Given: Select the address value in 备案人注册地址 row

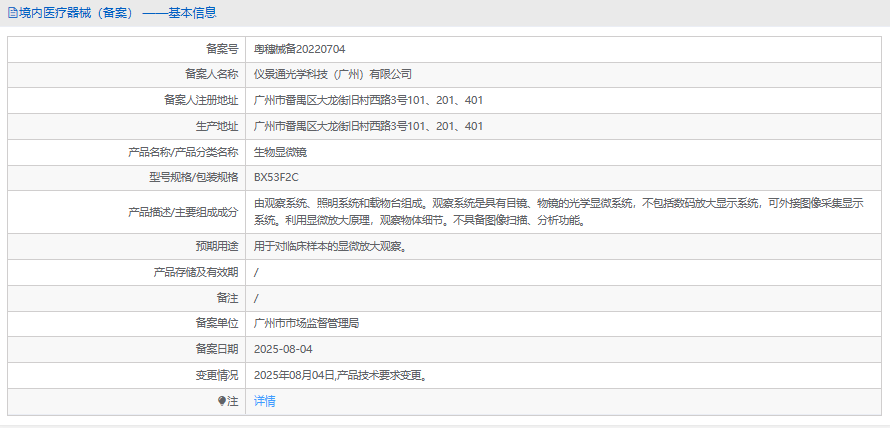Looking at the screenshot, I should point(368,100).
